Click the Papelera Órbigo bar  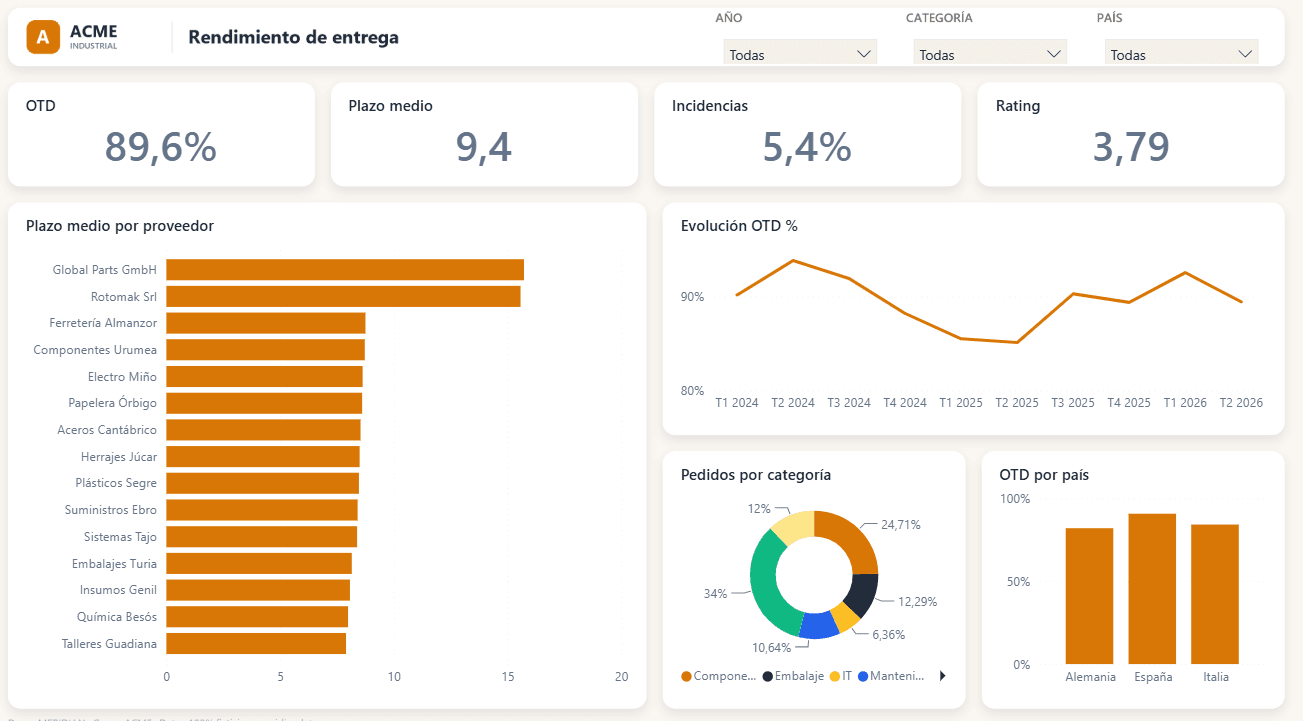[264, 403]
